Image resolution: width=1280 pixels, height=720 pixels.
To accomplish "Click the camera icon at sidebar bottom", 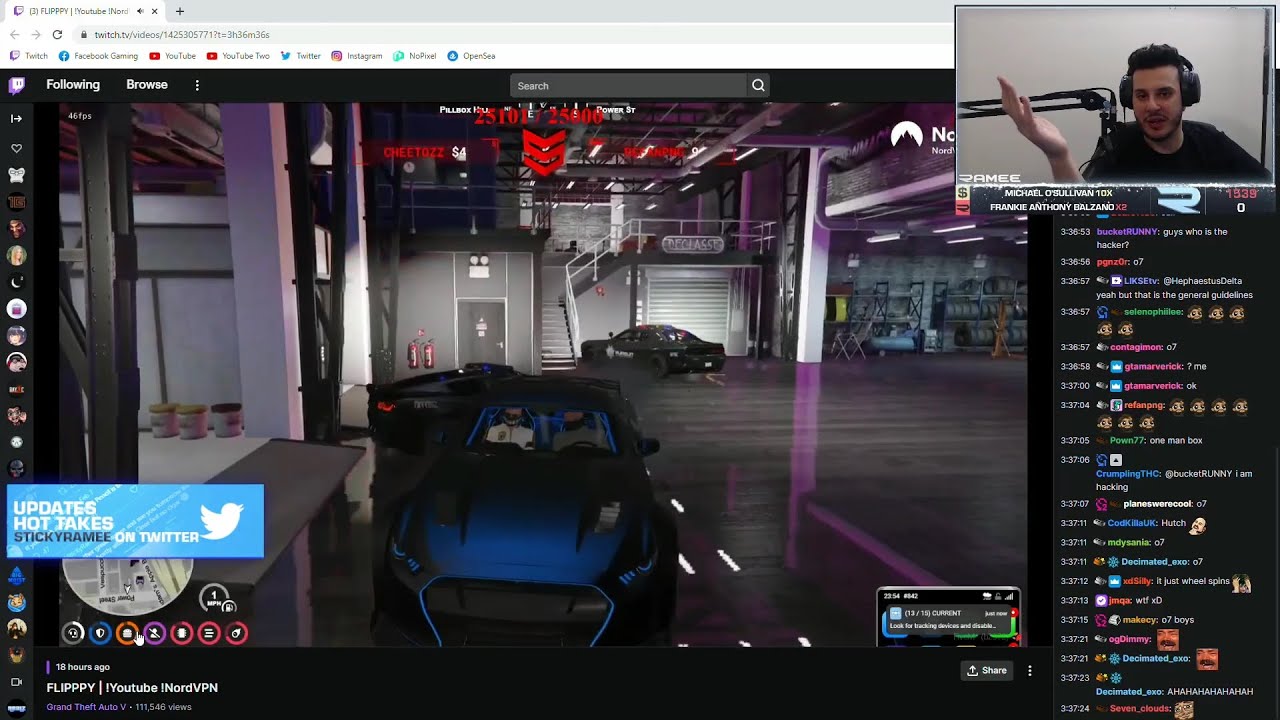I will [16, 682].
